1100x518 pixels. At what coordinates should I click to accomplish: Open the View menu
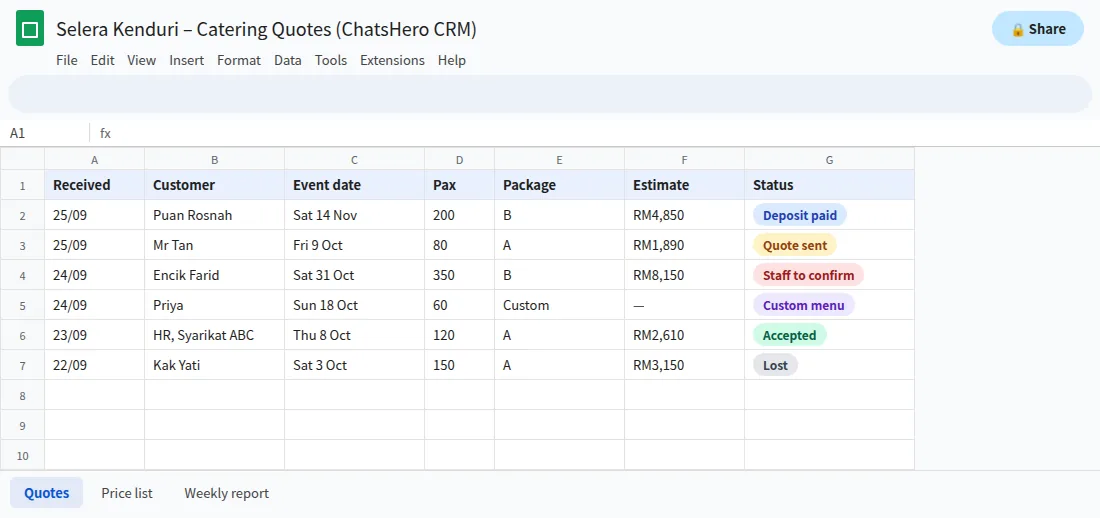pos(142,60)
